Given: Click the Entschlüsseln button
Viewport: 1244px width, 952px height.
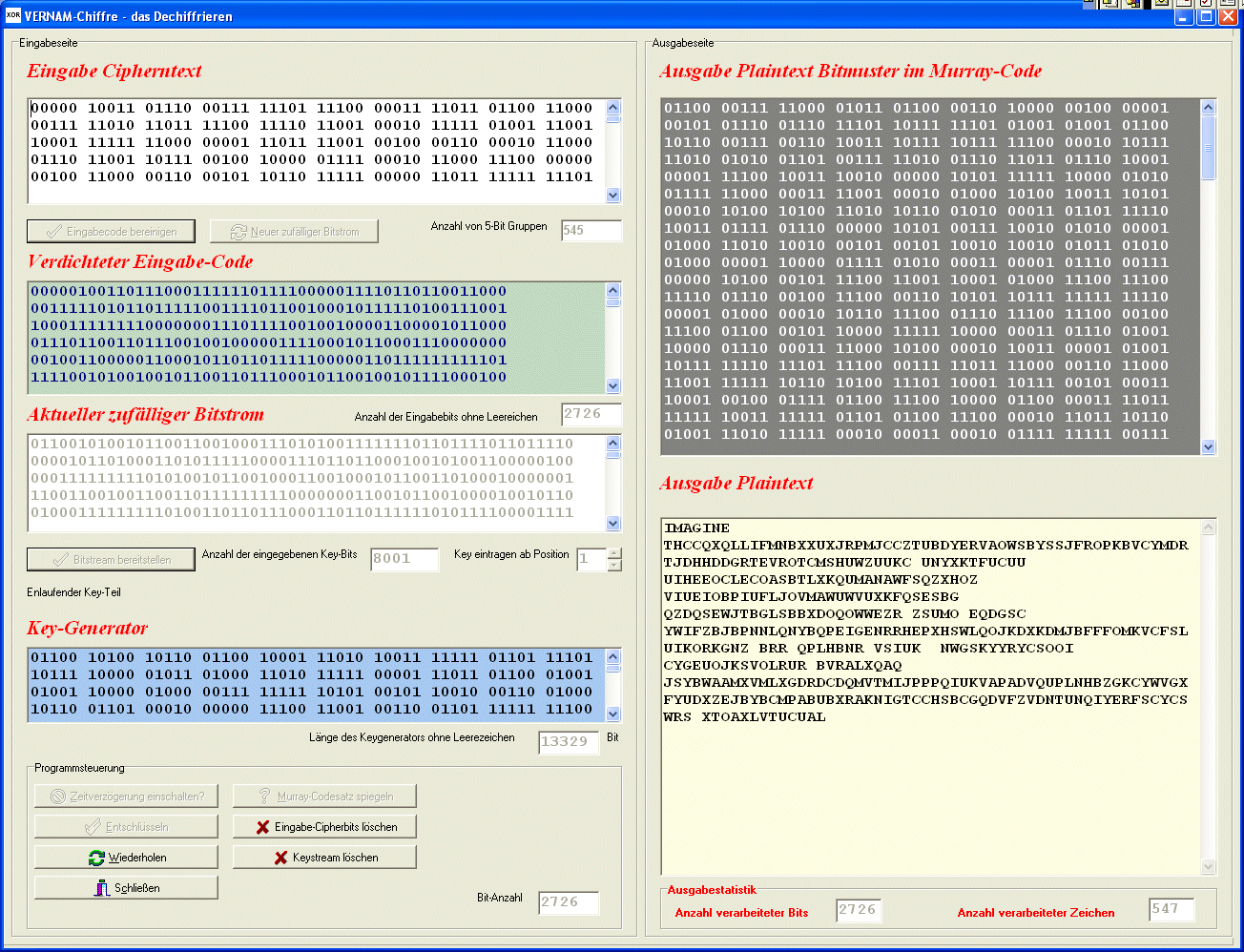Looking at the screenshot, I should [126, 827].
